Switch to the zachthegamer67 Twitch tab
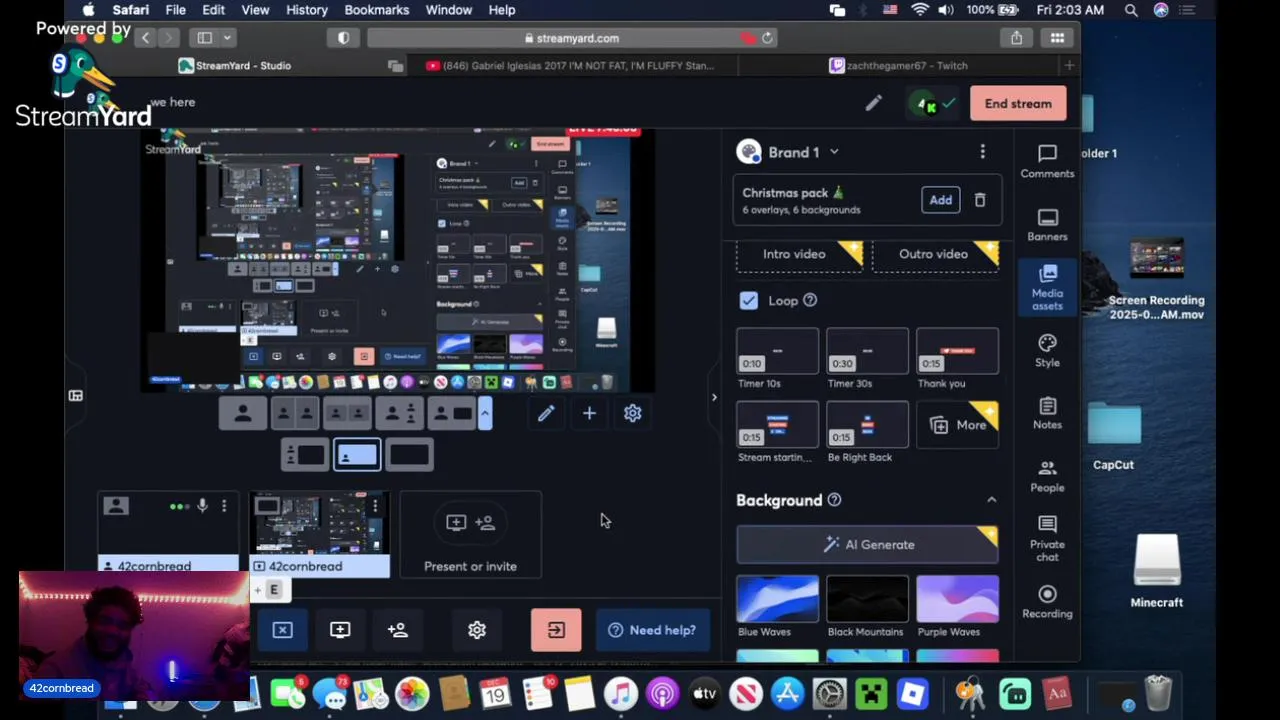This screenshot has height=720, width=1280. tap(898, 66)
